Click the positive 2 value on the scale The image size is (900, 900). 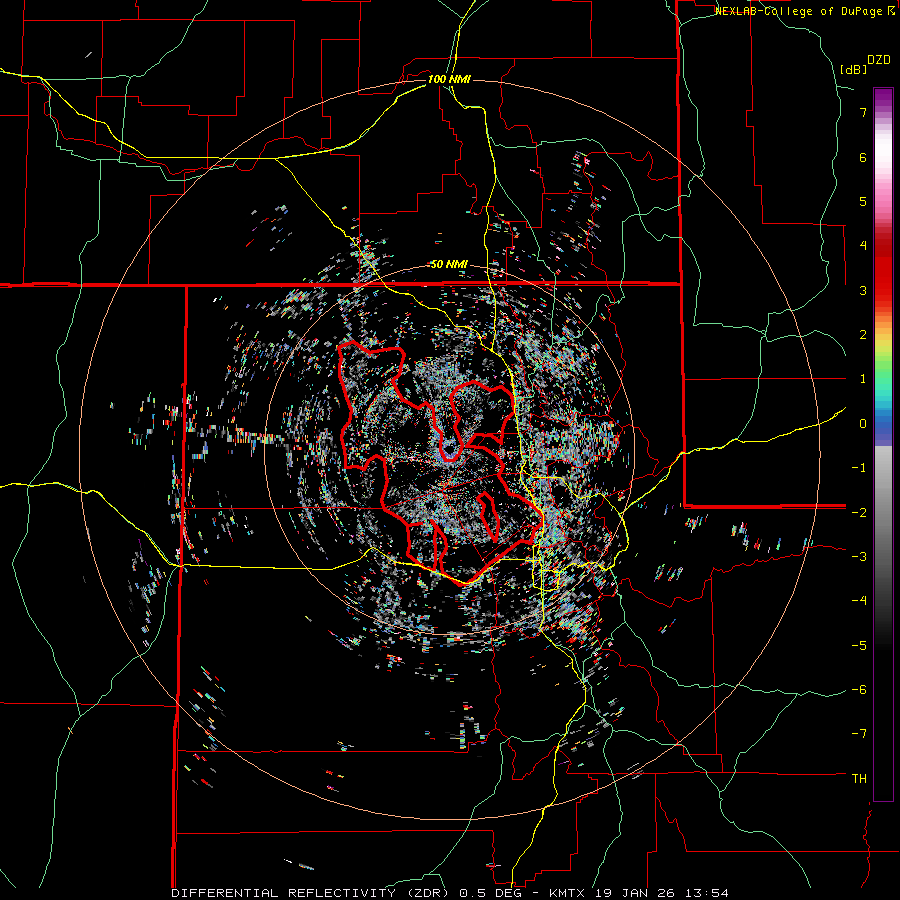863,335
